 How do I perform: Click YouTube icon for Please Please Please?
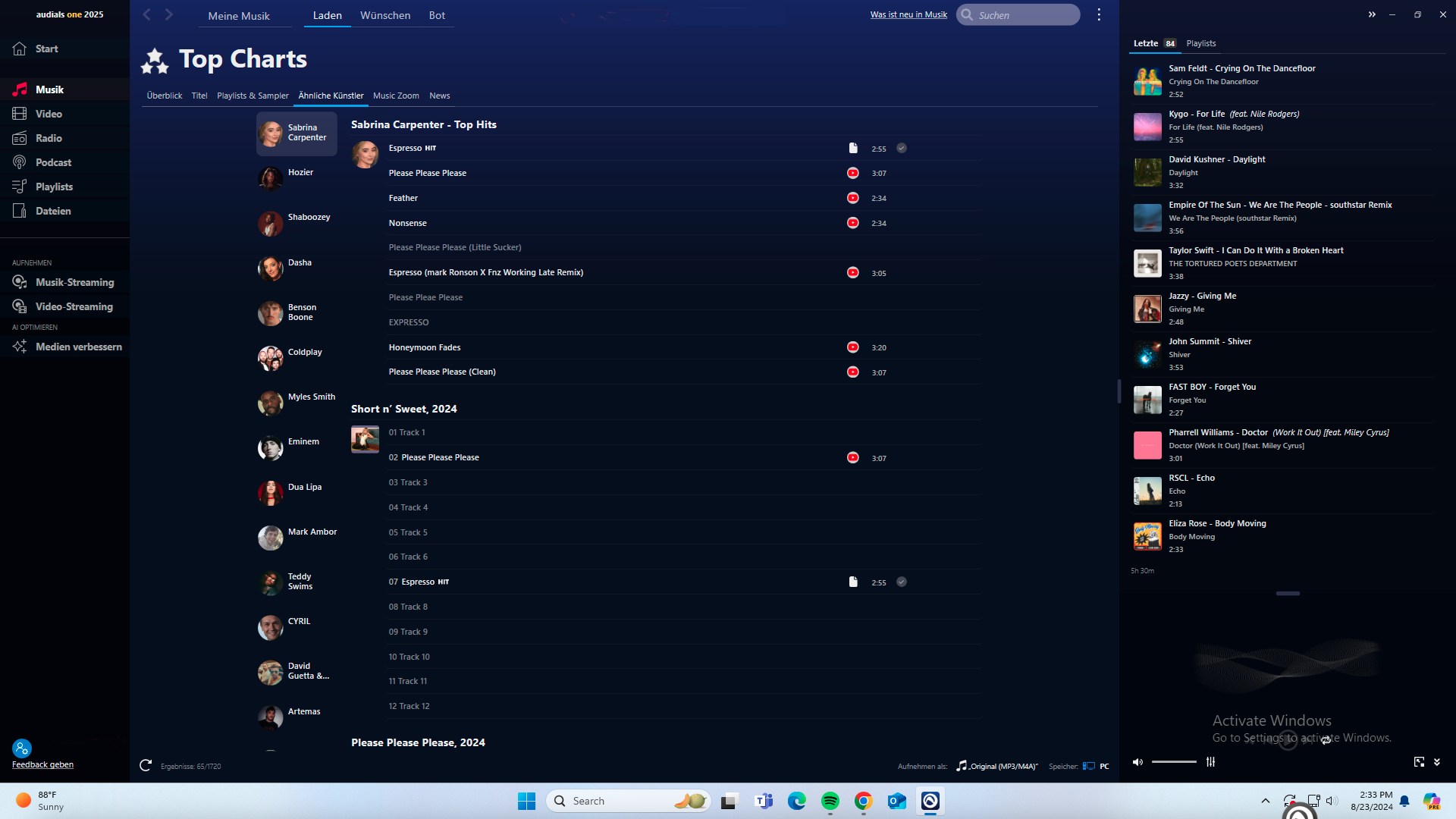[x=853, y=173]
